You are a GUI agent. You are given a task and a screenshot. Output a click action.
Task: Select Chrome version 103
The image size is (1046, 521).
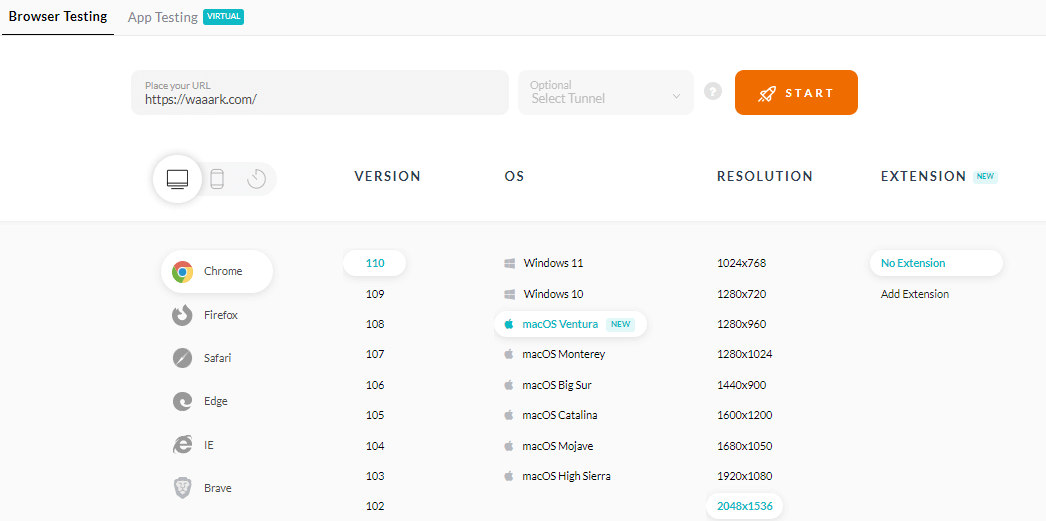click(375, 476)
